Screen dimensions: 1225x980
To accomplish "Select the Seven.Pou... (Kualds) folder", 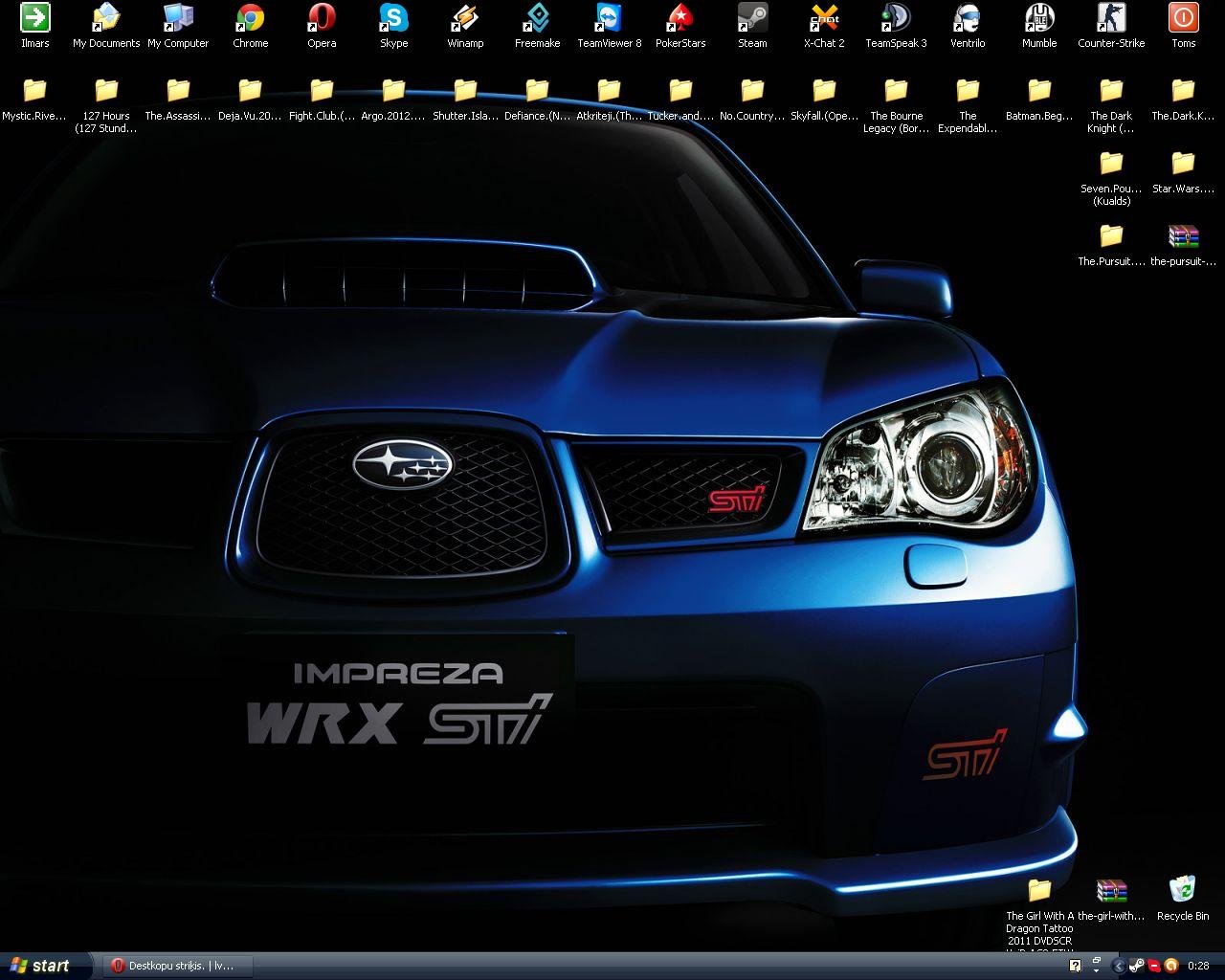I will [x=1111, y=178].
